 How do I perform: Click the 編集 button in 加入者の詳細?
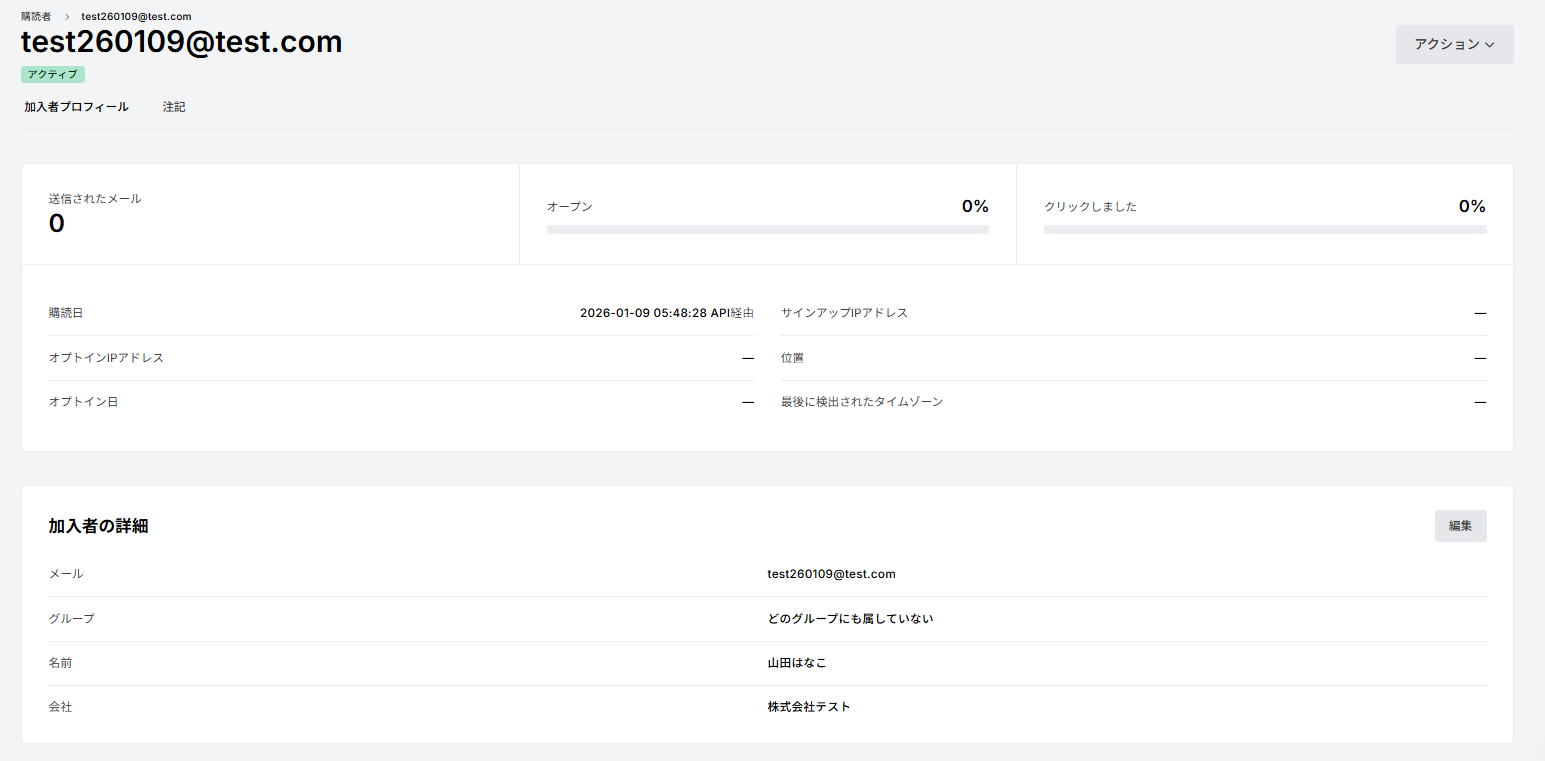pos(1460,526)
